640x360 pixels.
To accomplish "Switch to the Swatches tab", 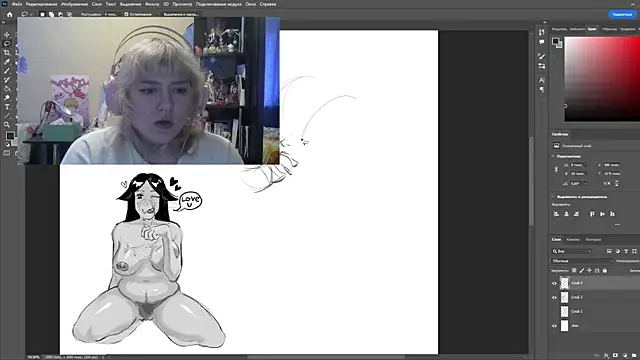I will pyautogui.click(x=609, y=29).
